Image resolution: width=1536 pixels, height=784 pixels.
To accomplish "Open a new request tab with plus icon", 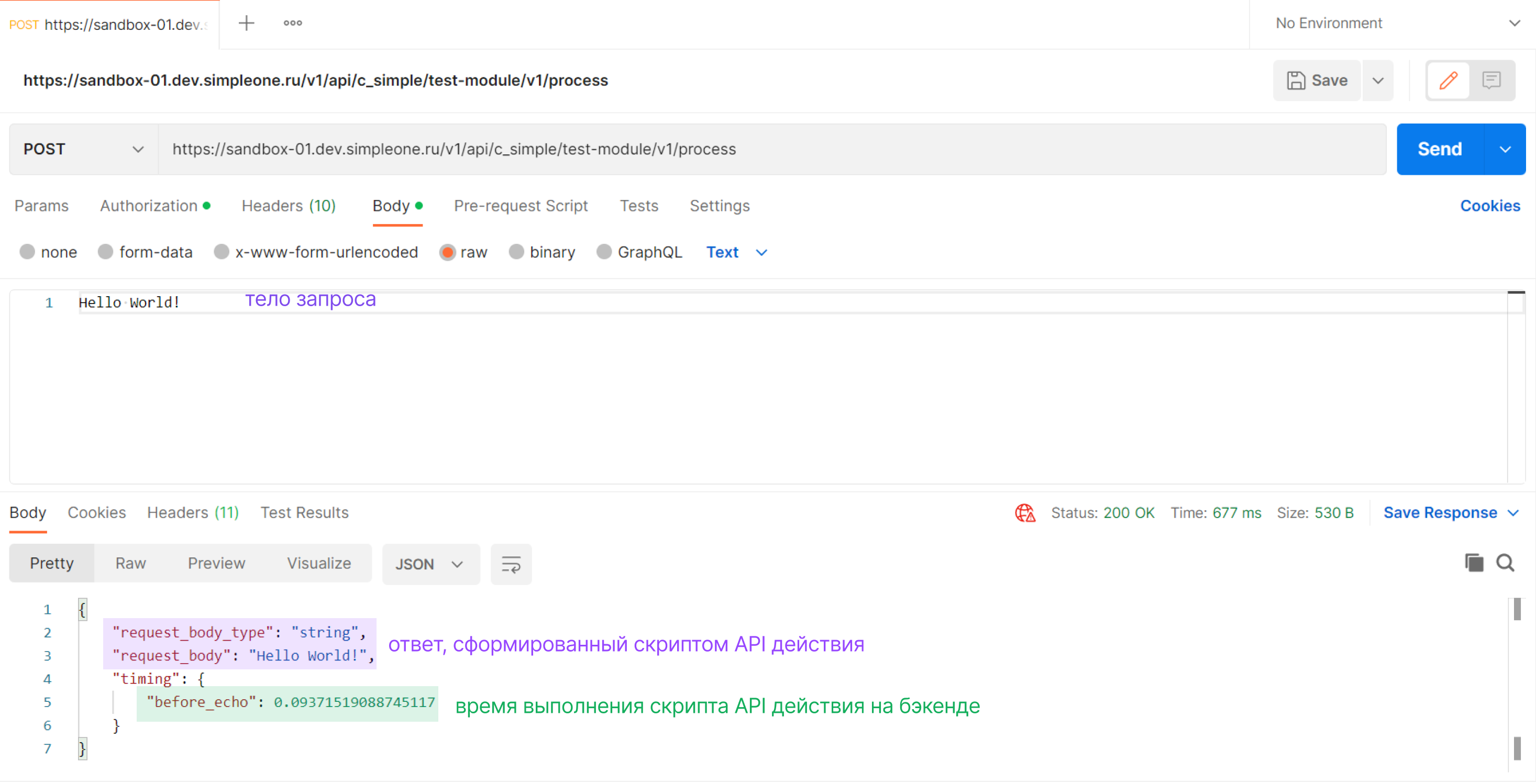I will coord(246,23).
